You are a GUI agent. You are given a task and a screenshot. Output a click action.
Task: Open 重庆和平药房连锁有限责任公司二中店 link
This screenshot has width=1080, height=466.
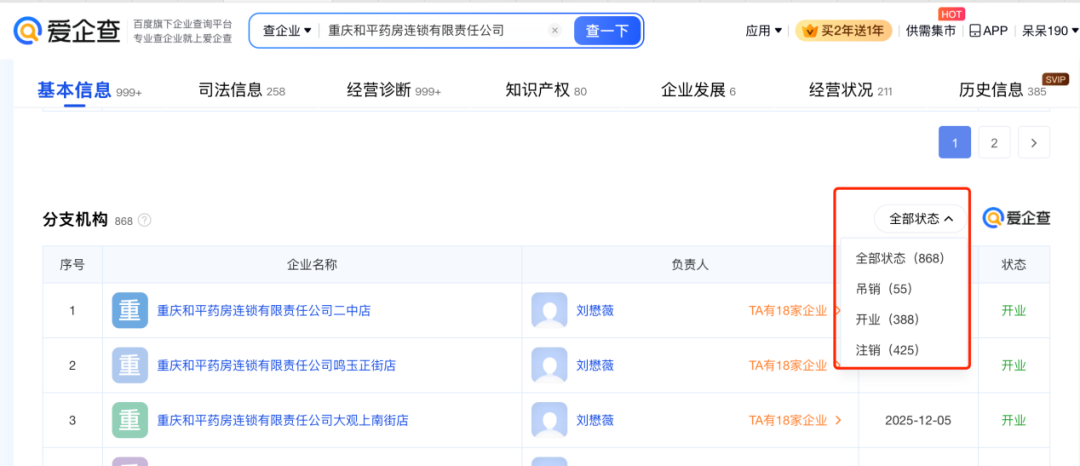coord(264,310)
